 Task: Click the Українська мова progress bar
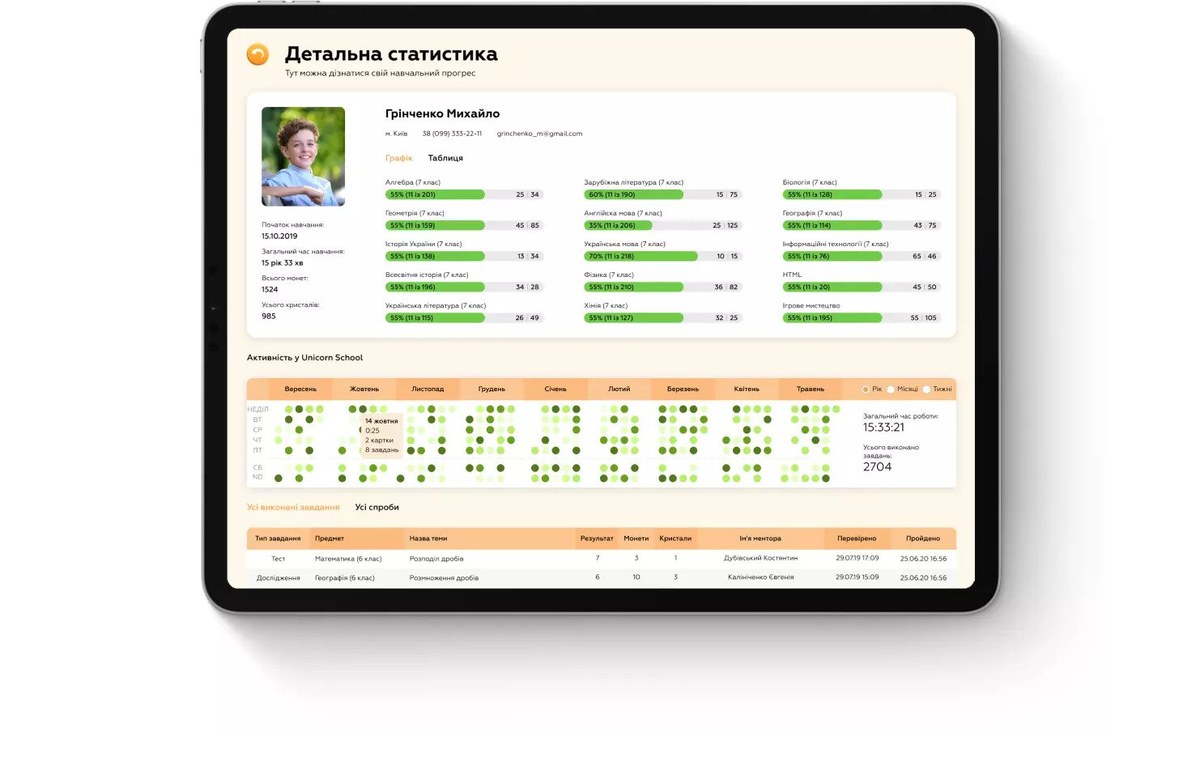point(634,256)
